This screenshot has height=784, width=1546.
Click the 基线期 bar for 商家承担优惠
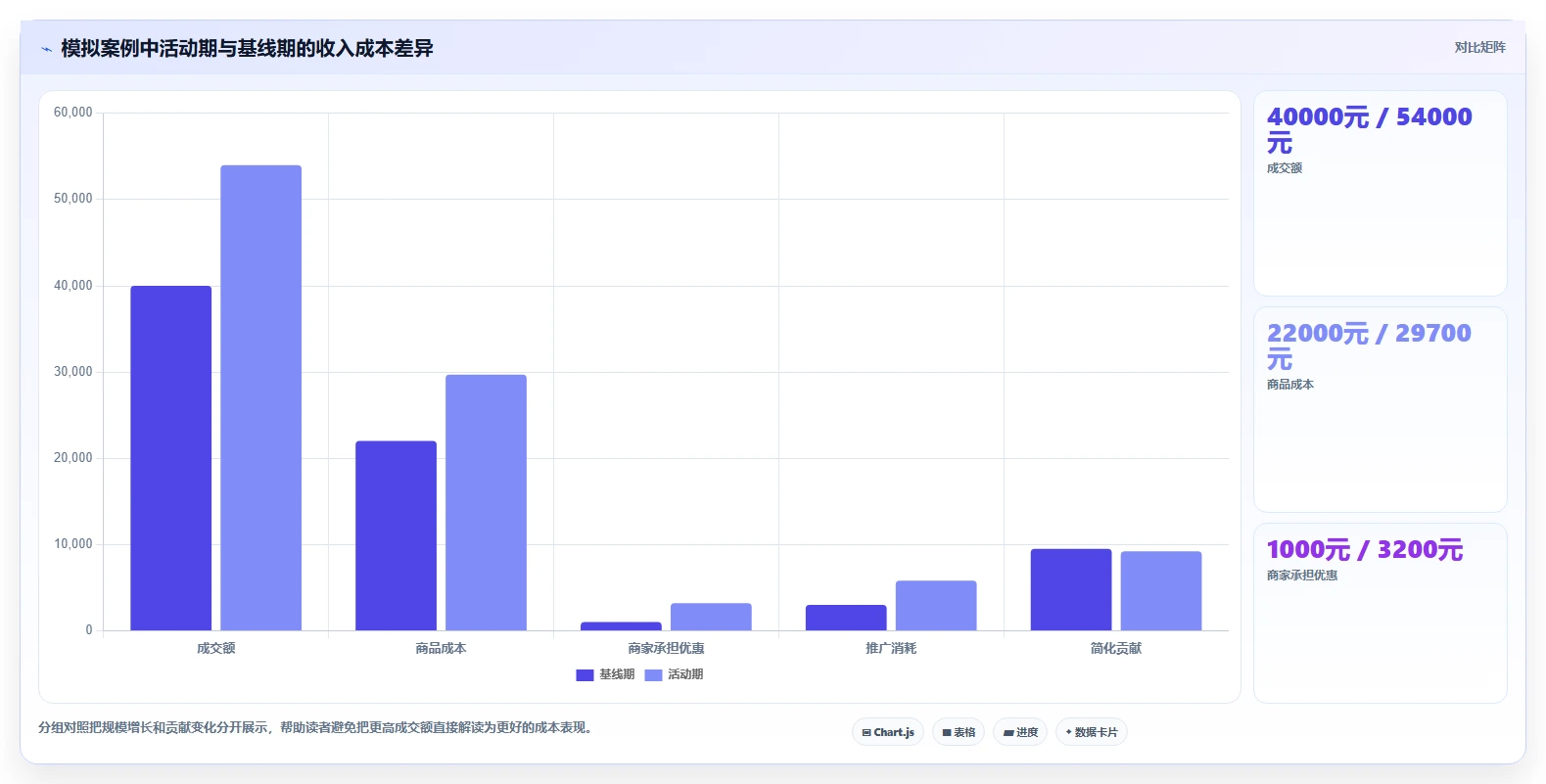click(x=621, y=626)
